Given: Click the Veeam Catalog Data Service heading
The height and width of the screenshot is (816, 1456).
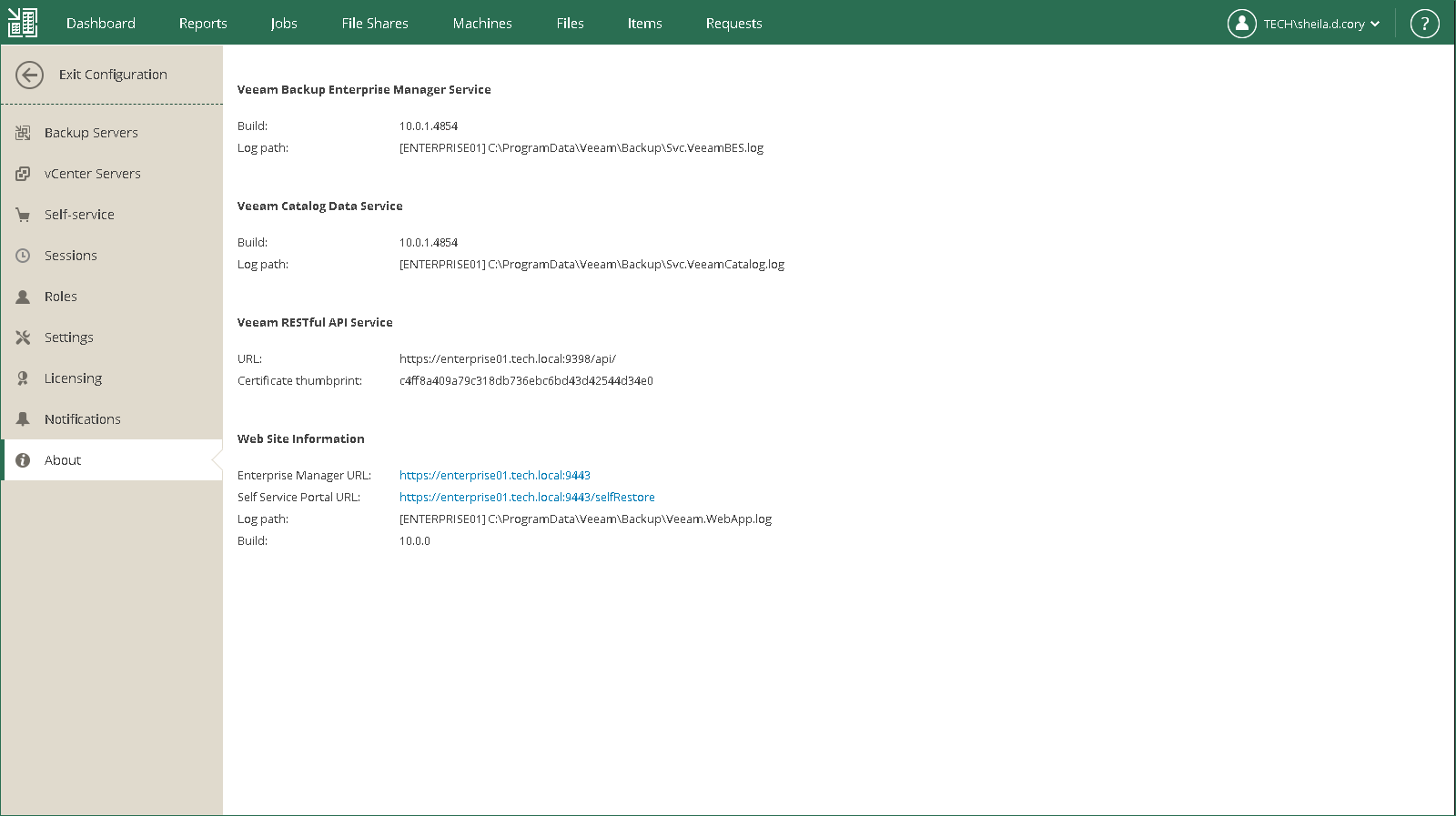Looking at the screenshot, I should pyautogui.click(x=320, y=207).
